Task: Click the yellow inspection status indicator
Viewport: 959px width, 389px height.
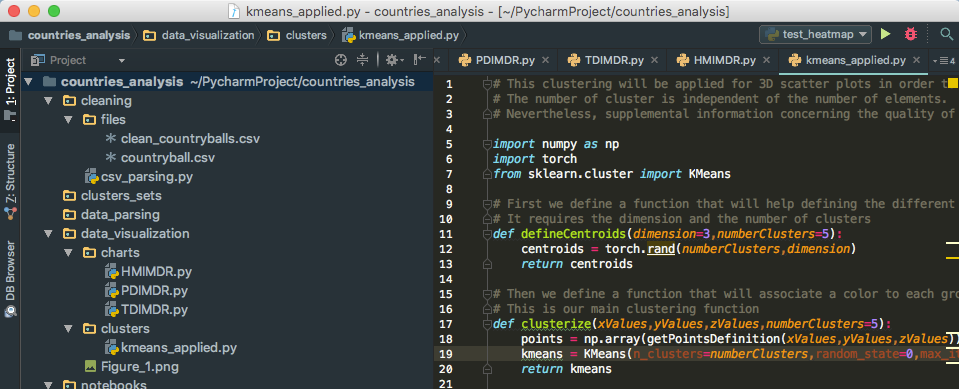Action: coord(953,83)
